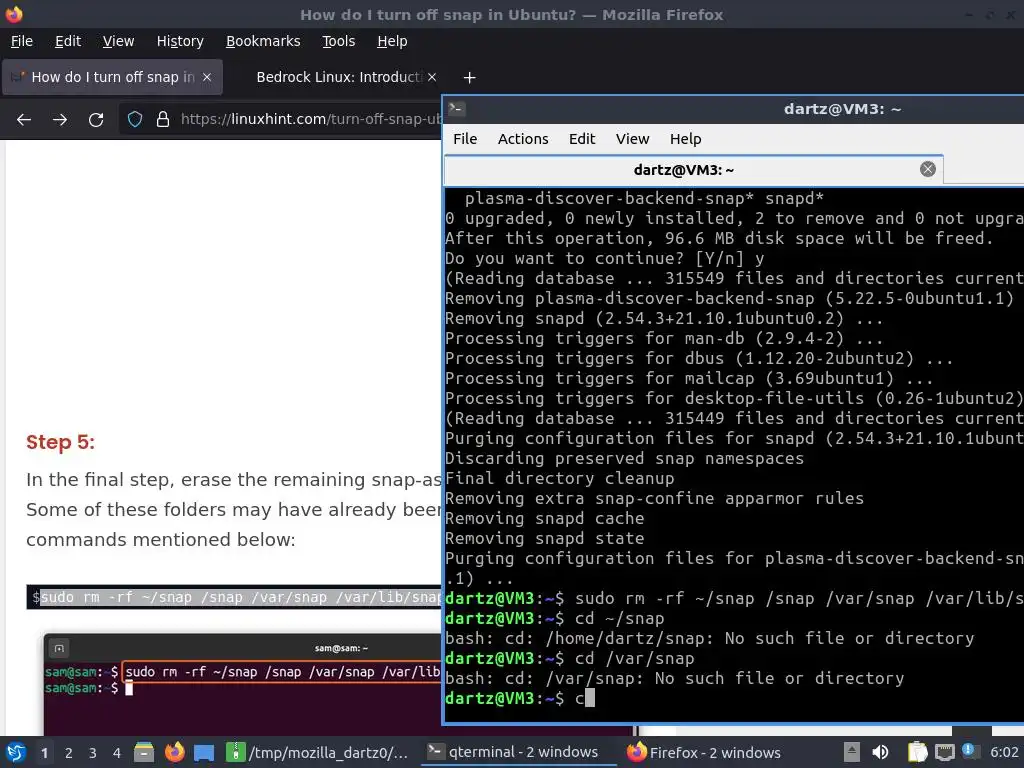Image resolution: width=1024 pixels, height=768 pixels.
Task: Click the sam@sam terminal screenshot image
Action: click(243, 684)
